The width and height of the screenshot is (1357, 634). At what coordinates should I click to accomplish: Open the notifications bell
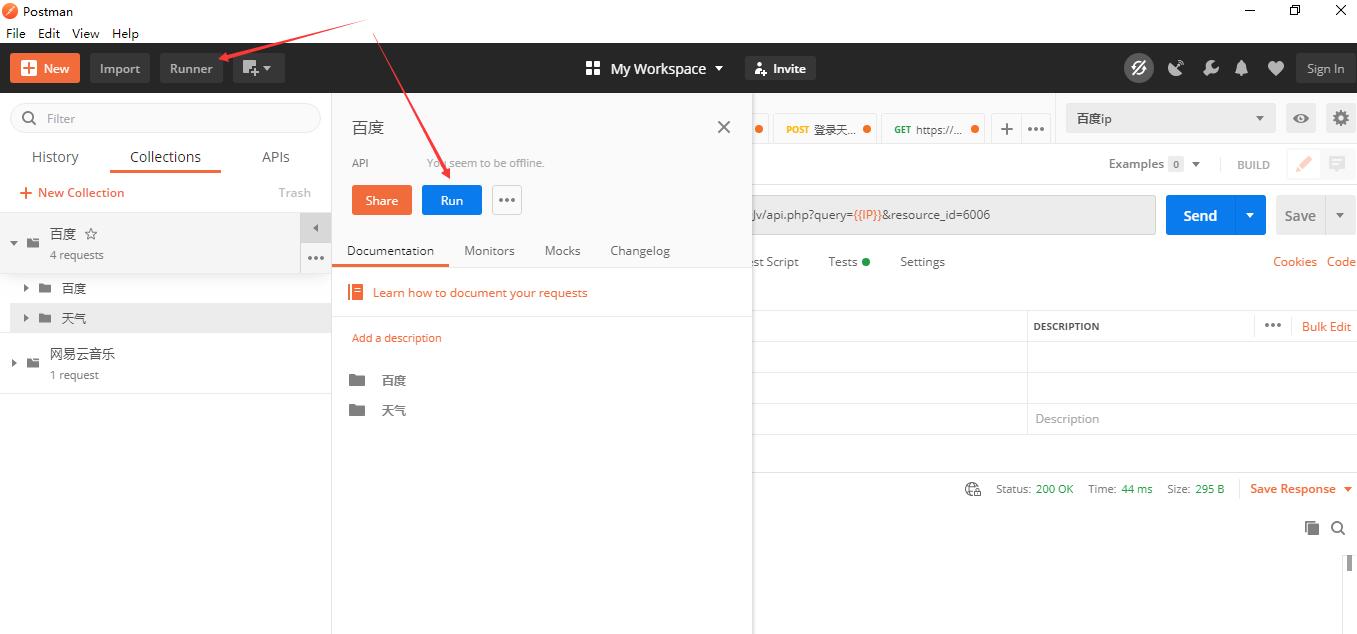(x=1242, y=68)
